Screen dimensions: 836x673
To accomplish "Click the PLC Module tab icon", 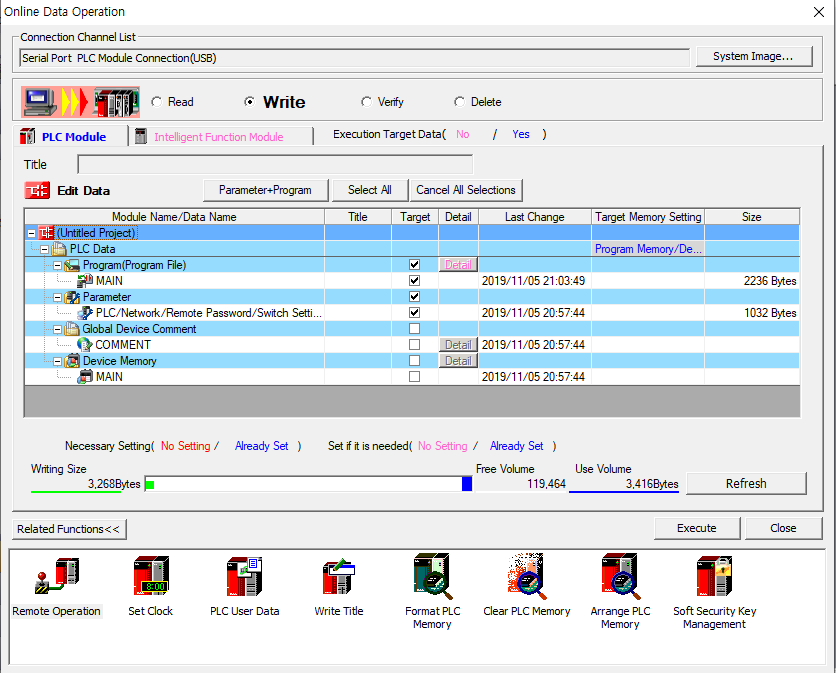I will 27,137.
